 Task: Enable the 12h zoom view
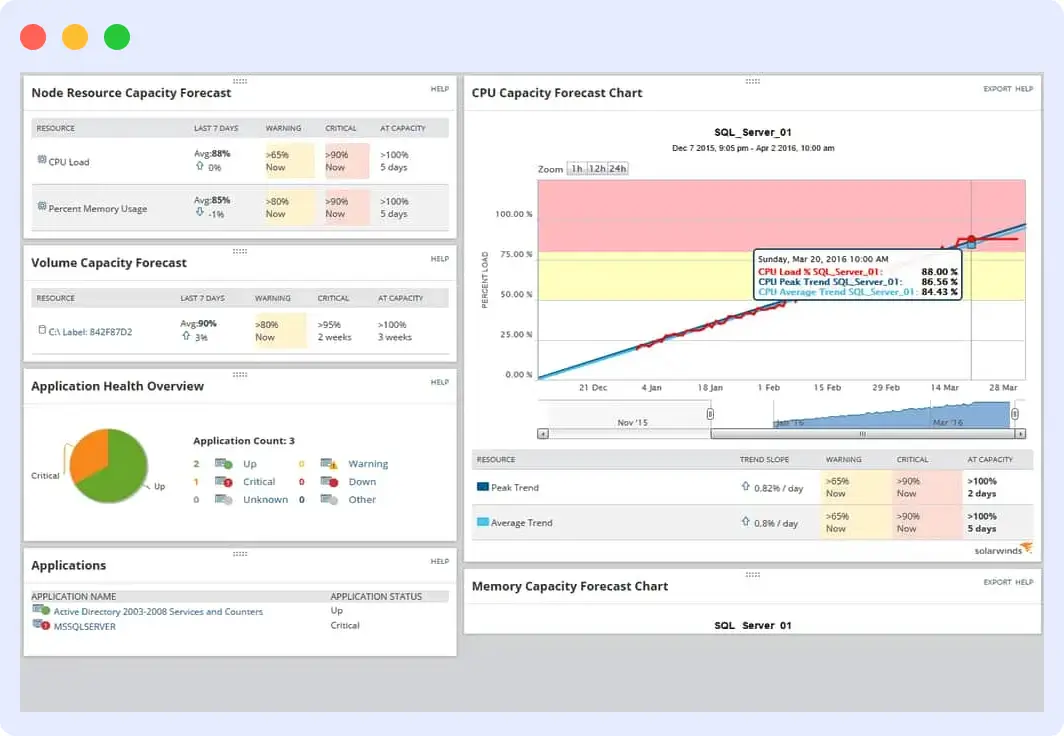[598, 168]
